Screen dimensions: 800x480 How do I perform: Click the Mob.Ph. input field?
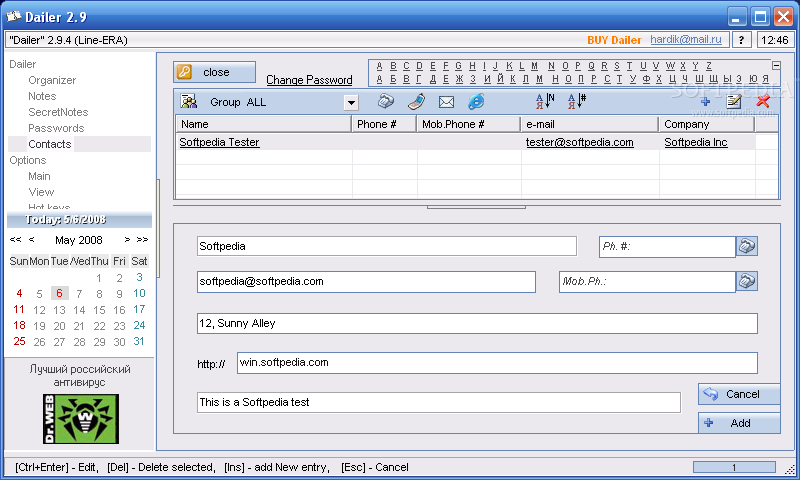[647, 282]
